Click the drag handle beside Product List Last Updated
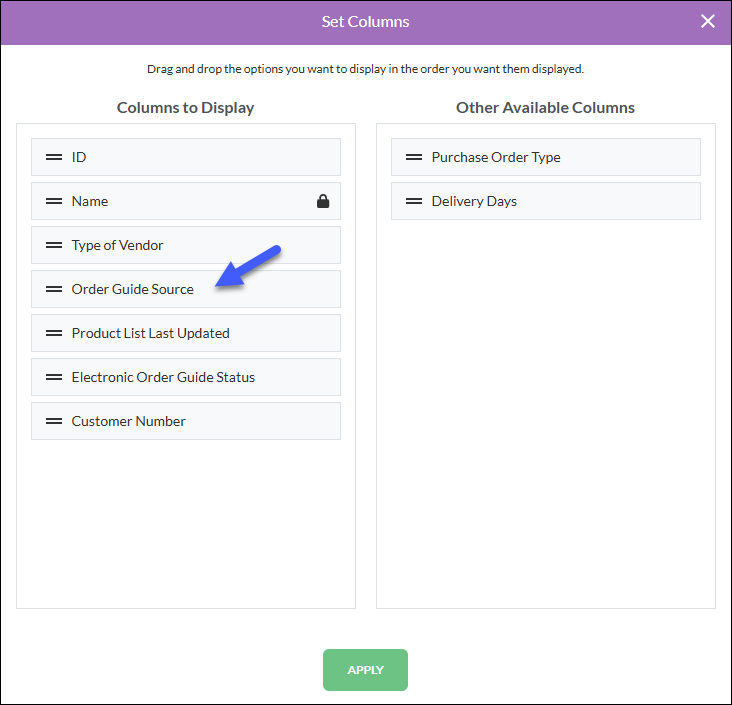 (54, 333)
